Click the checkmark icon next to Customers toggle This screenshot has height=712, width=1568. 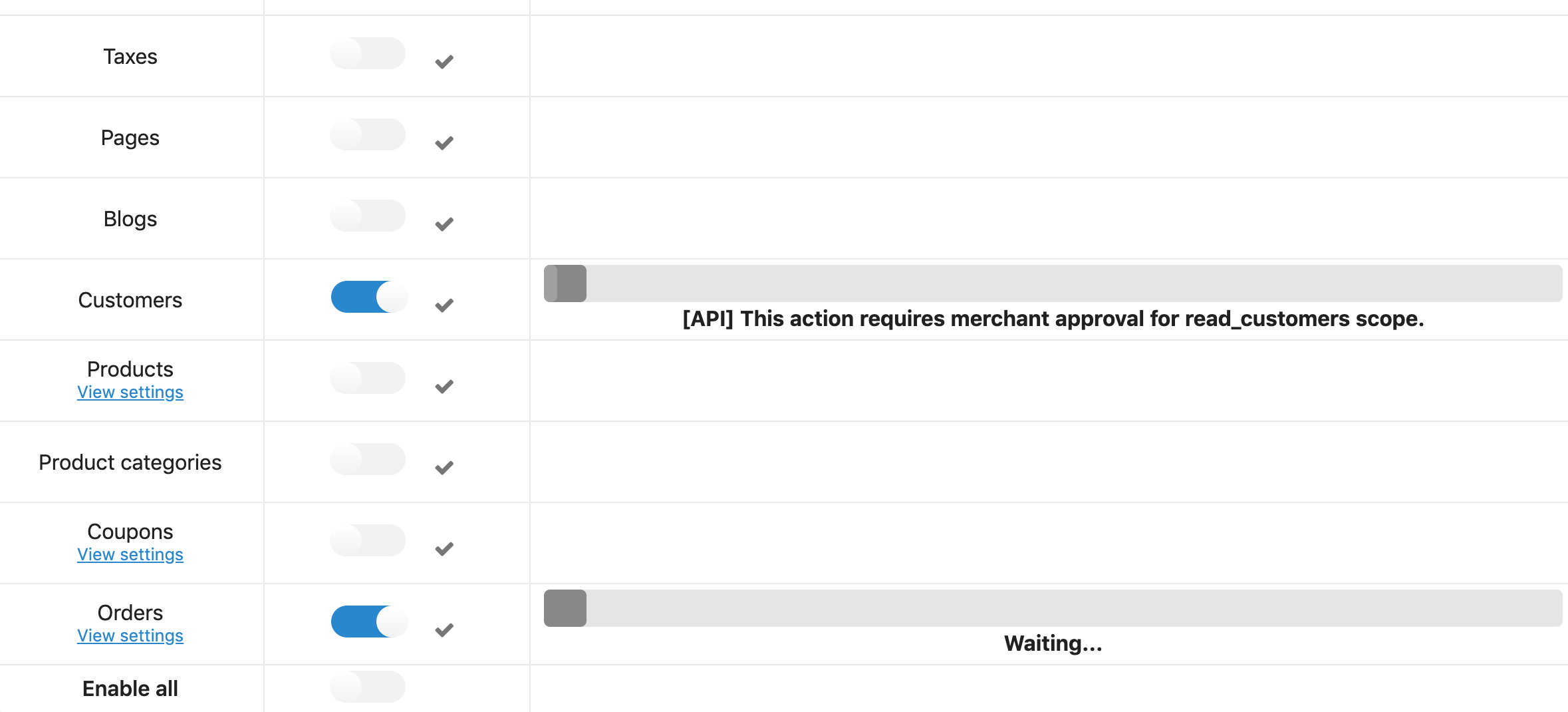pos(444,305)
